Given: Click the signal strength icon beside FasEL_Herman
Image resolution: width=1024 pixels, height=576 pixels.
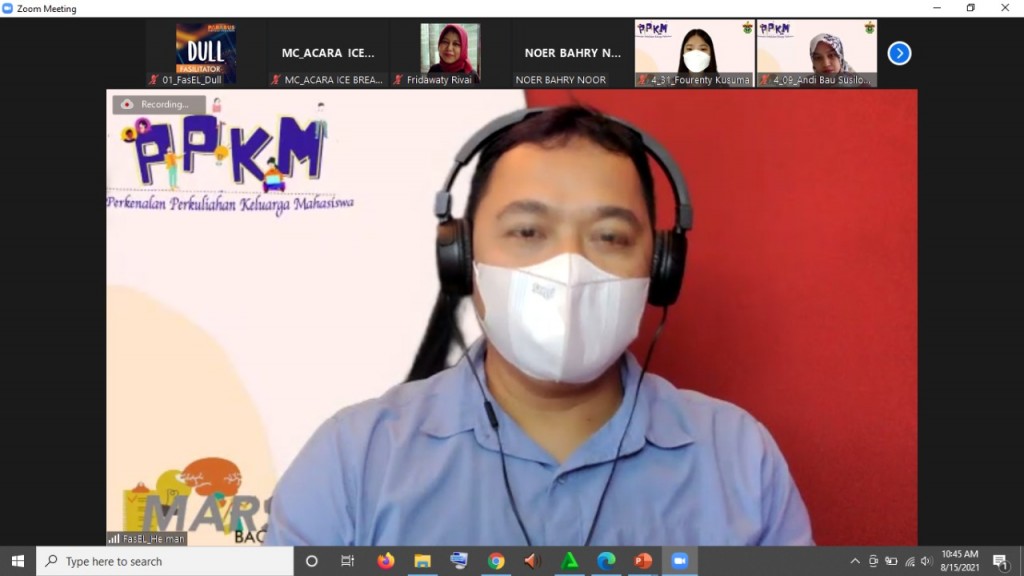Looking at the screenshot, I should tap(114, 538).
